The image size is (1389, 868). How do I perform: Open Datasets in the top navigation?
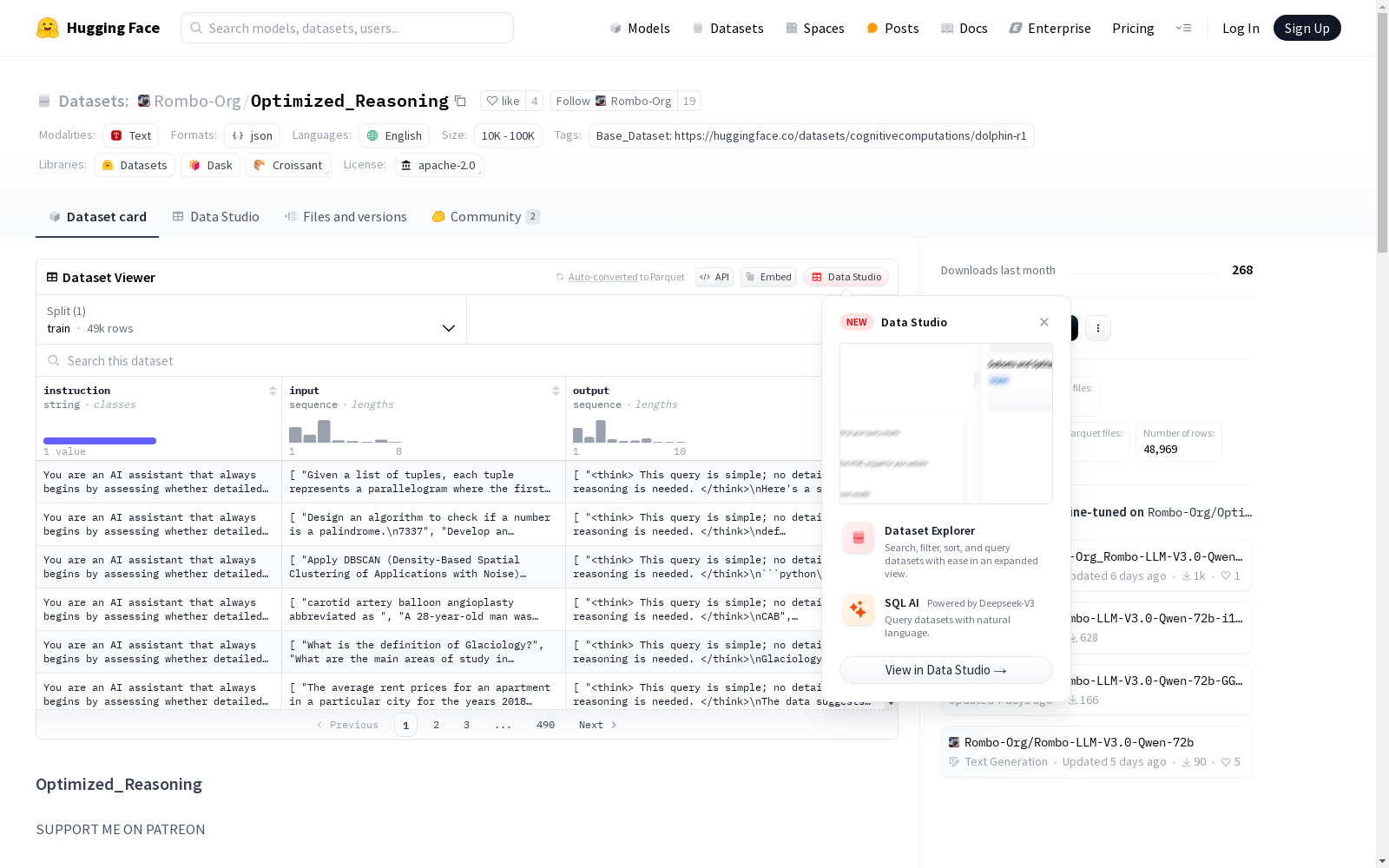(x=727, y=28)
